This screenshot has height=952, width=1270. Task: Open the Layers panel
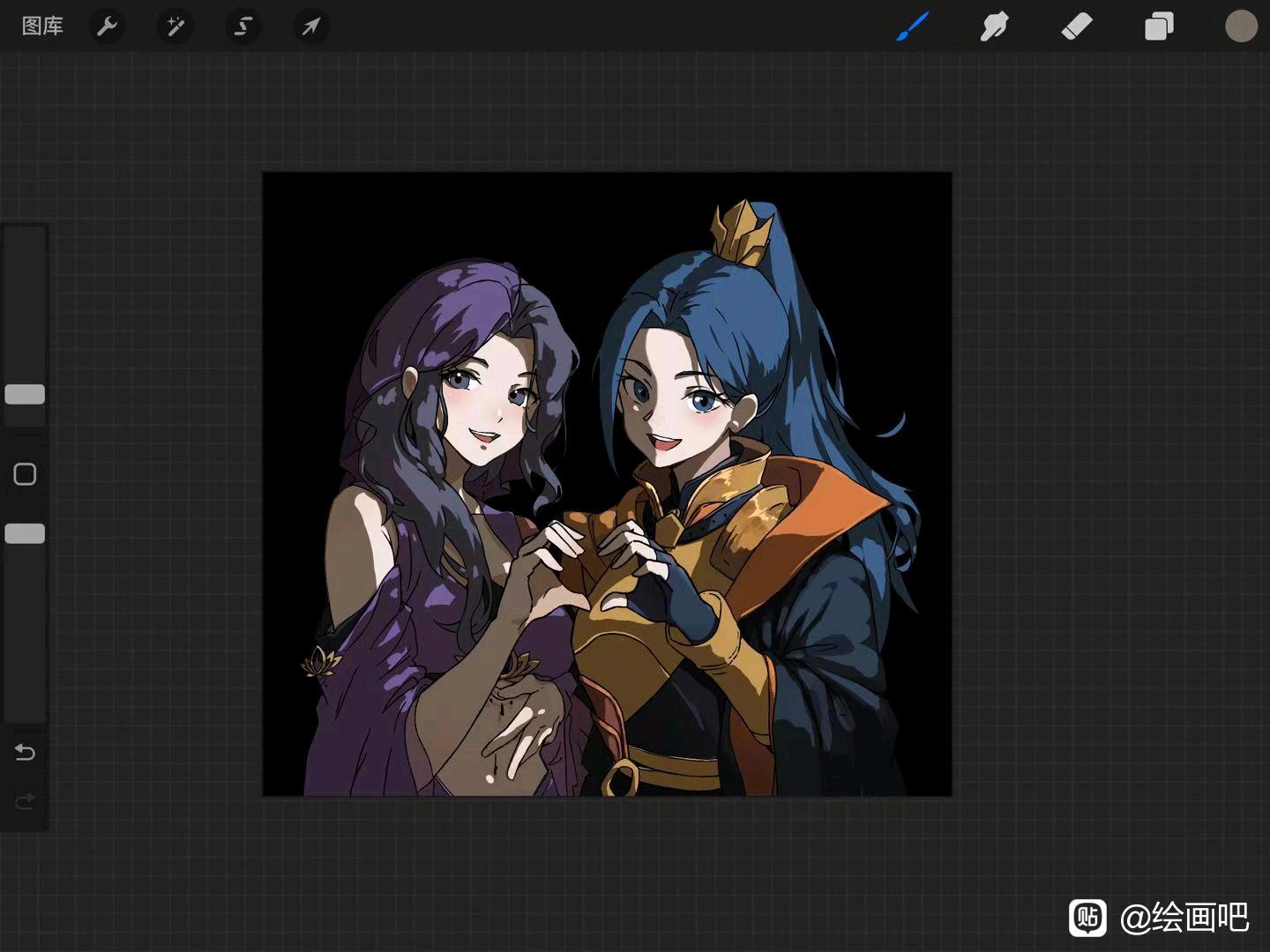[x=1159, y=26]
